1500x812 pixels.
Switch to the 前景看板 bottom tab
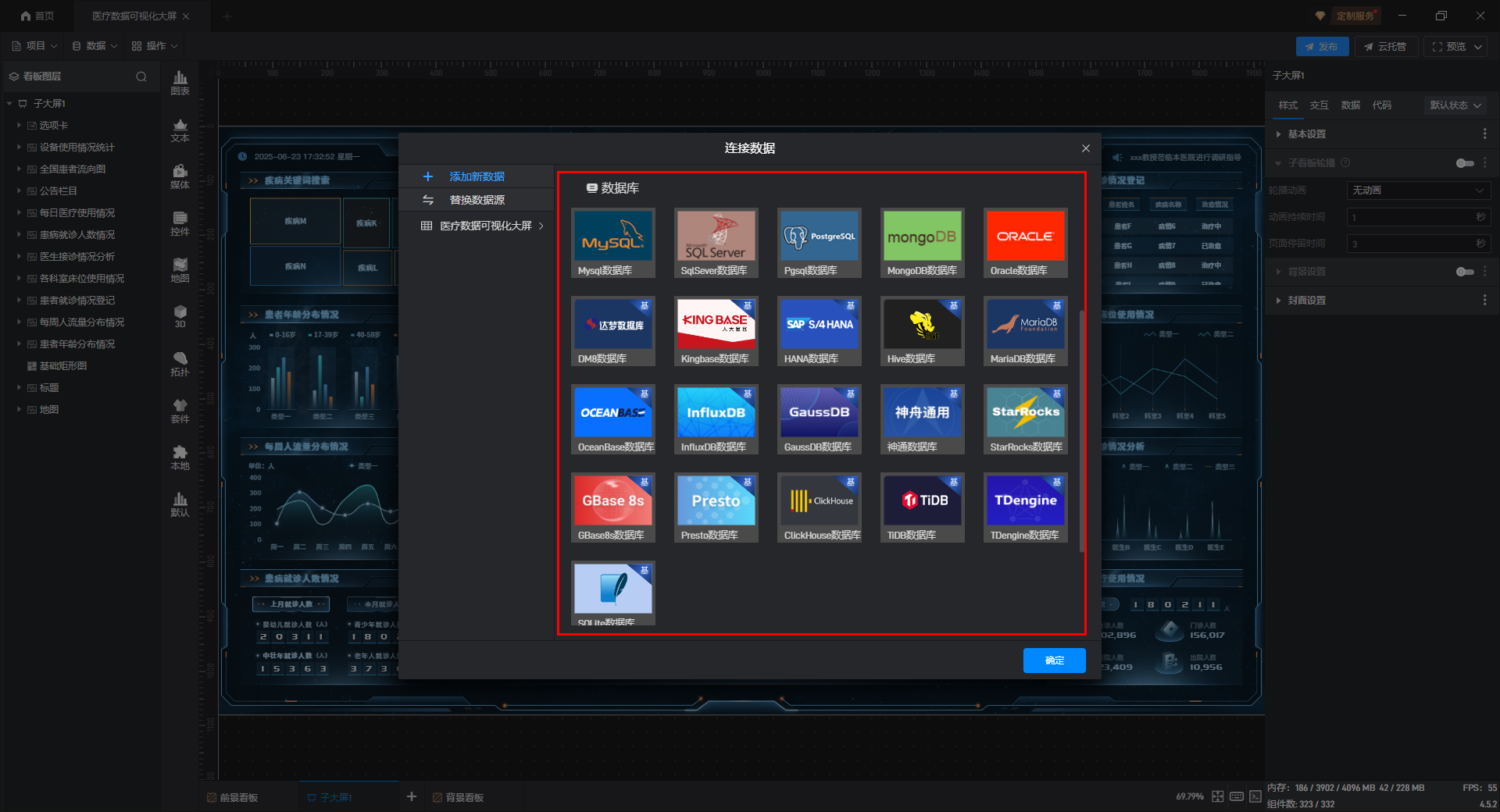233,797
